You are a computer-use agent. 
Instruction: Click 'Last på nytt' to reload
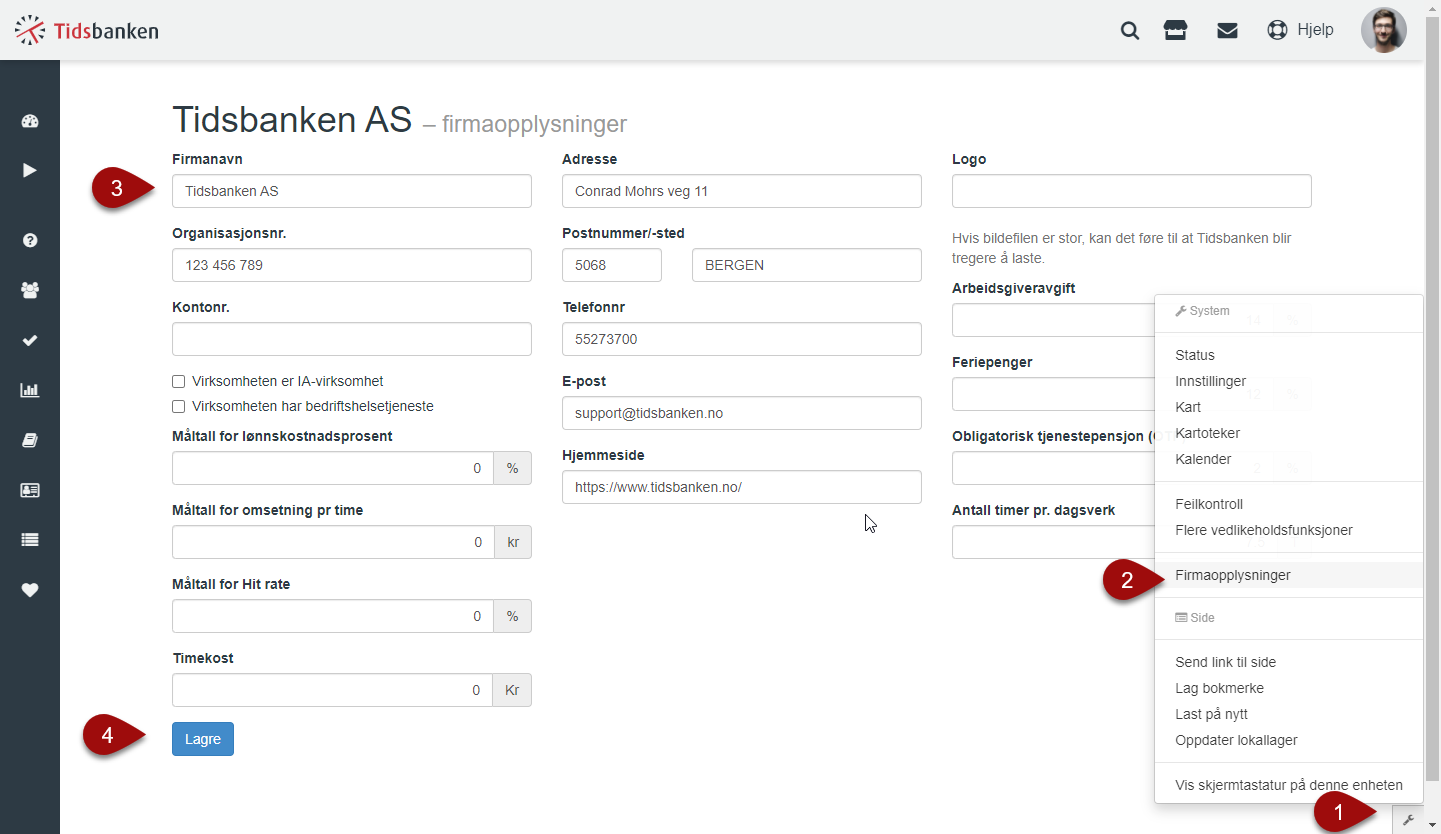pyautogui.click(x=1288, y=714)
